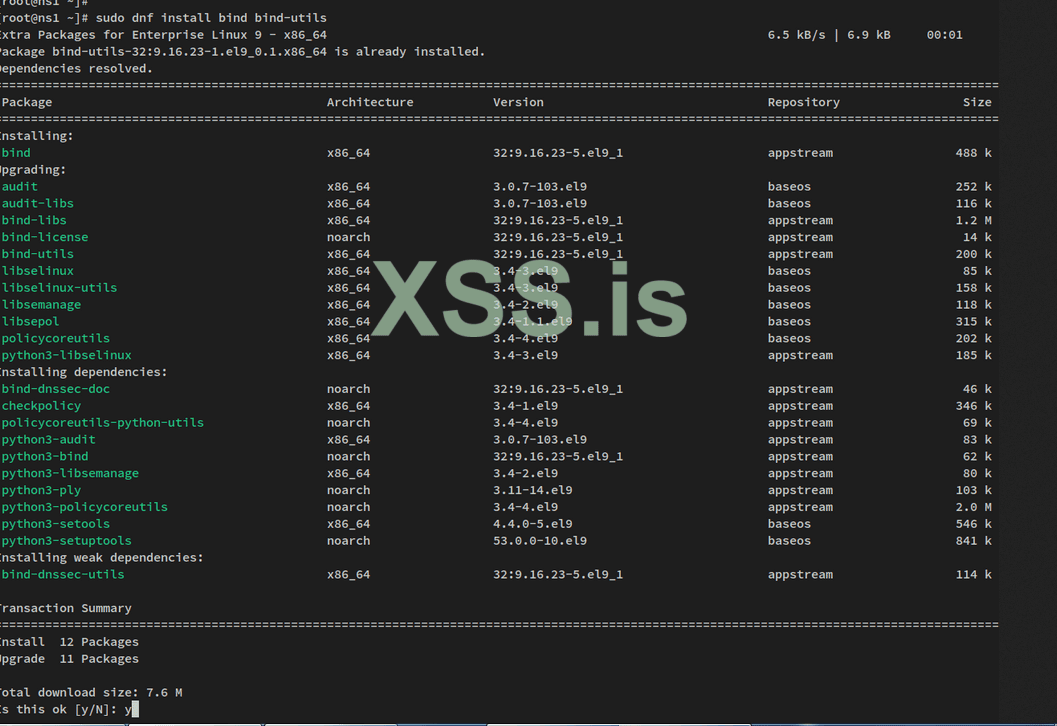Click the 'libselinux' package name in Upgrading list

pos(38,271)
